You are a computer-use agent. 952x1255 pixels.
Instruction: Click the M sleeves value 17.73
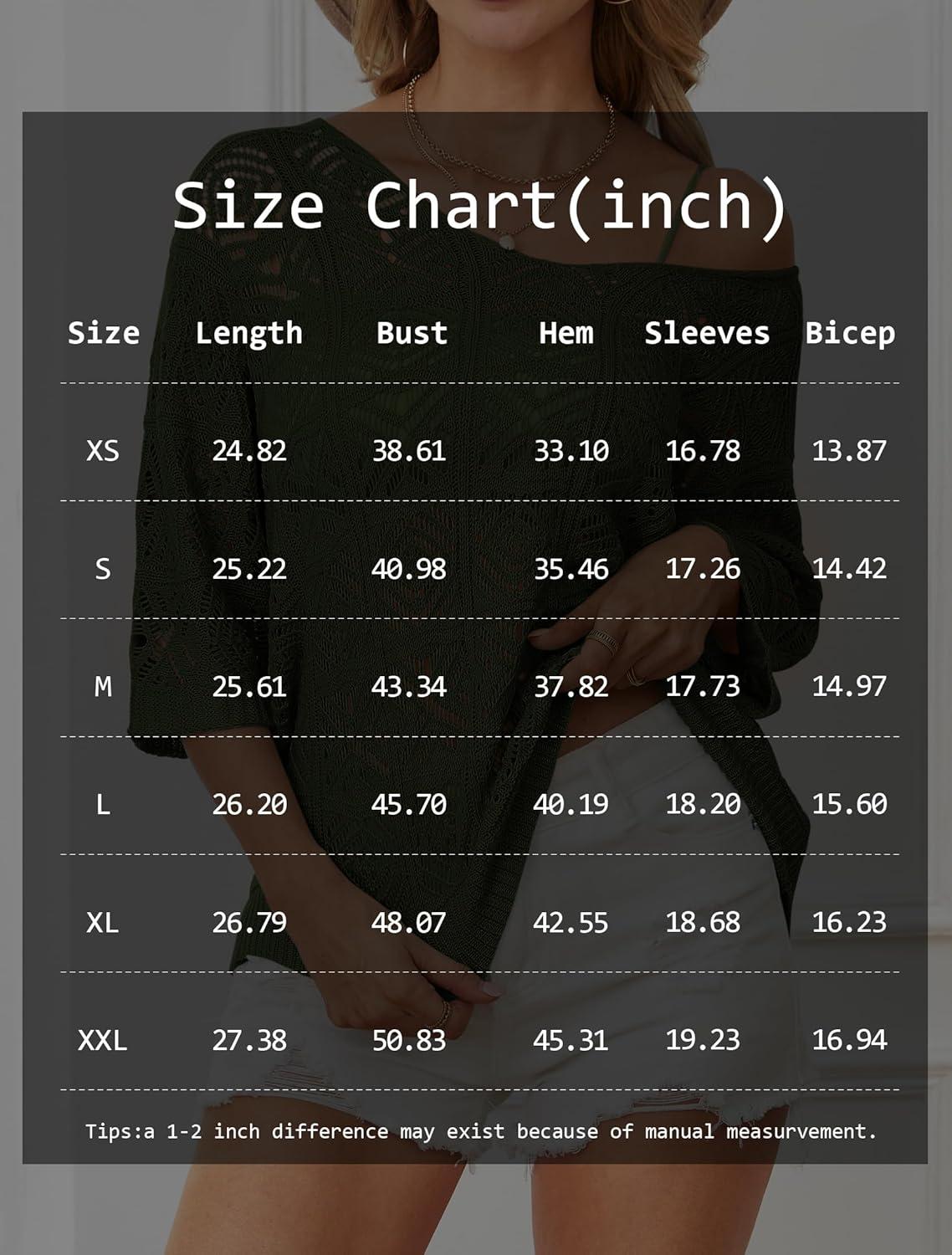click(703, 687)
